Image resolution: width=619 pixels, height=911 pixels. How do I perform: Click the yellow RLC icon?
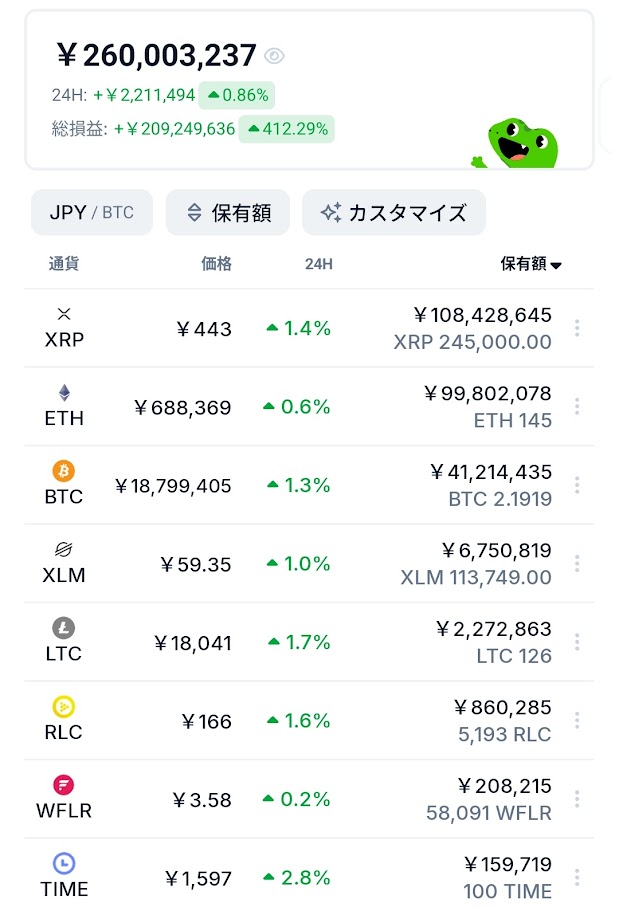point(64,707)
